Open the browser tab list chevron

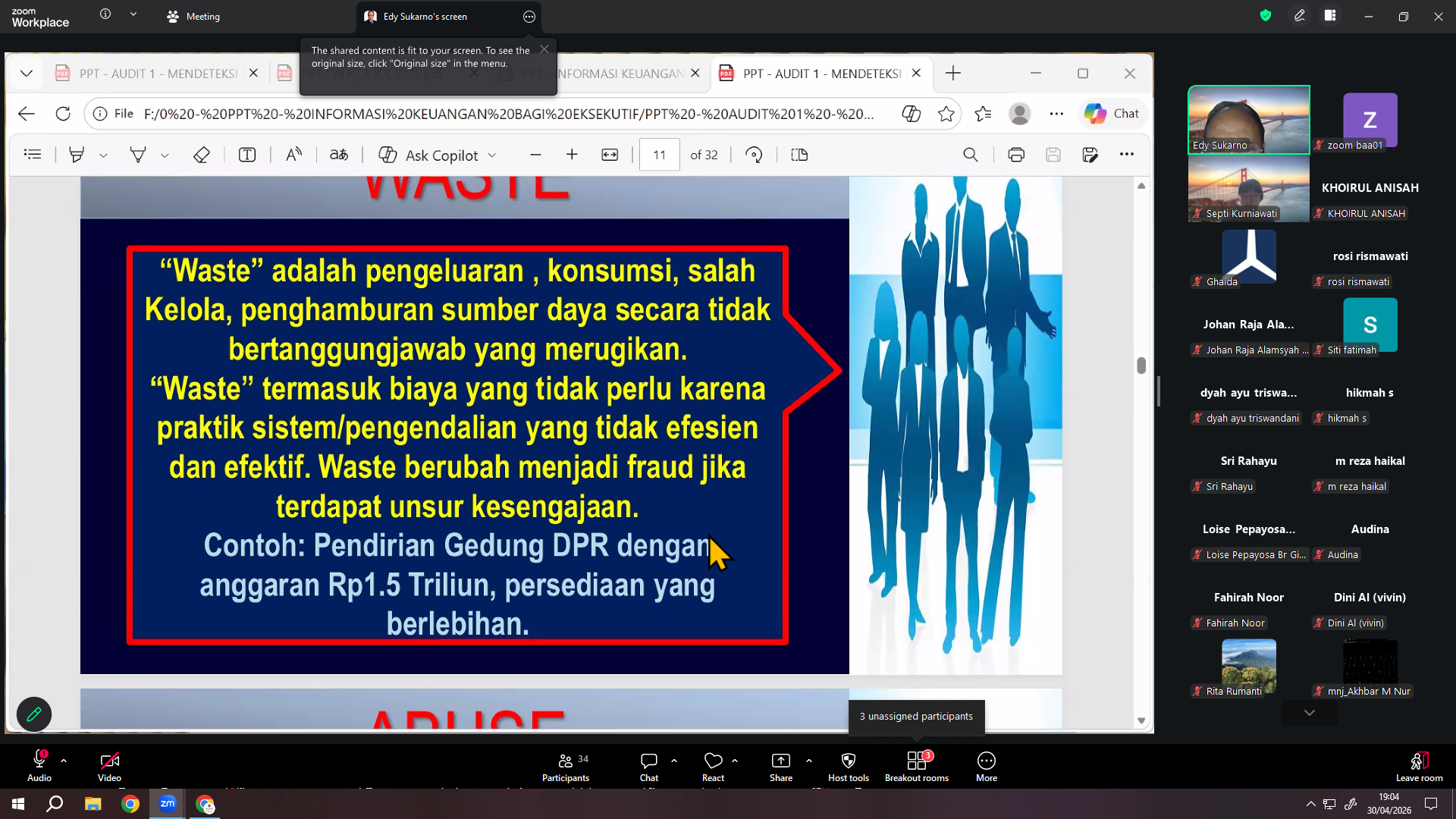pyautogui.click(x=27, y=74)
